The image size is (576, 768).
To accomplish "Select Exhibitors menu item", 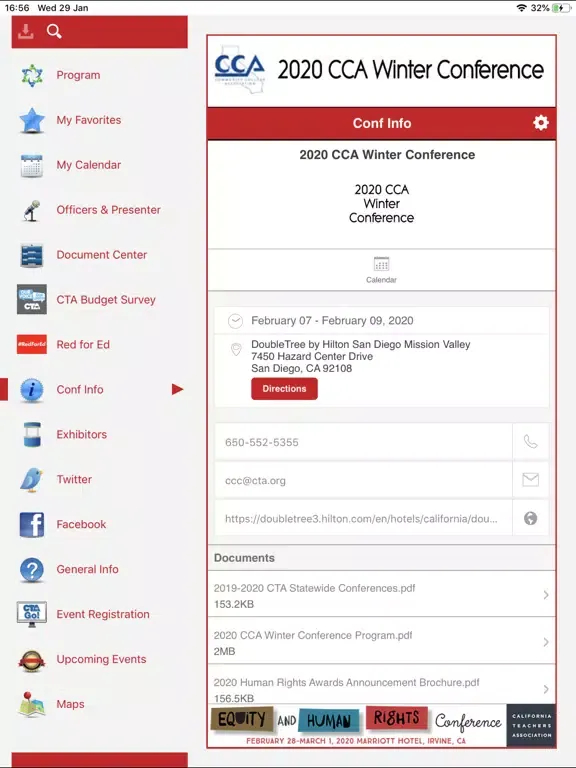I will pos(81,434).
